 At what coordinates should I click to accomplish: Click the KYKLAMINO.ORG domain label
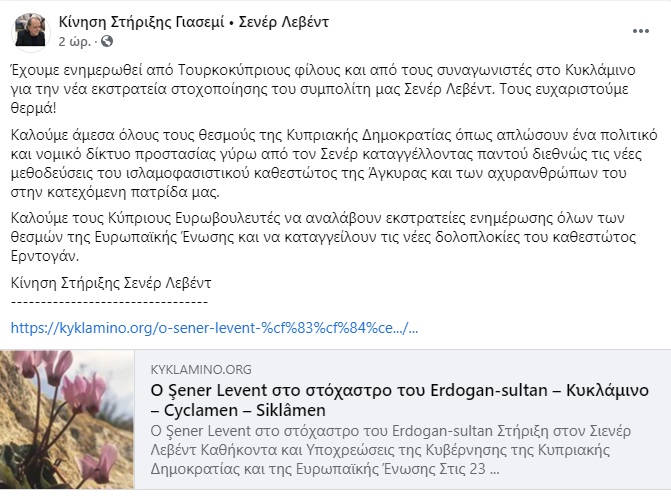coord(201,369)
